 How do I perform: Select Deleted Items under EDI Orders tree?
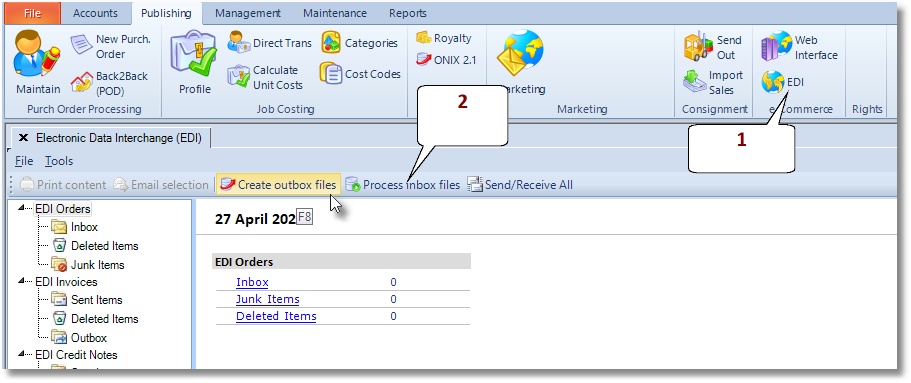click(95, 246)
